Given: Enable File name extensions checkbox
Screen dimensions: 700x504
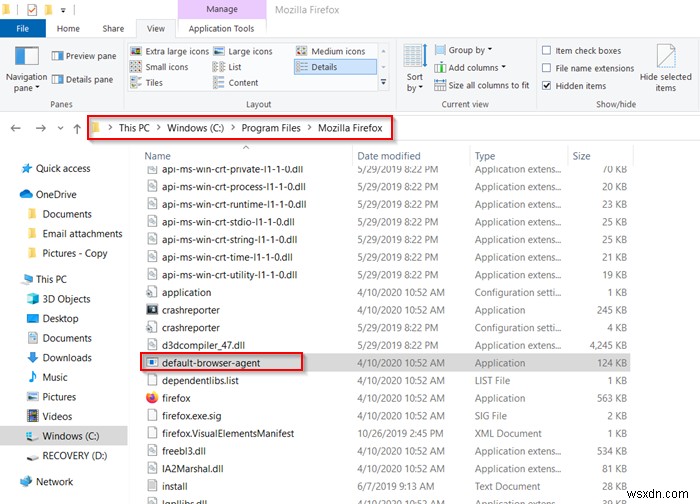Looking at the screenshot, I should coord(546,68).
